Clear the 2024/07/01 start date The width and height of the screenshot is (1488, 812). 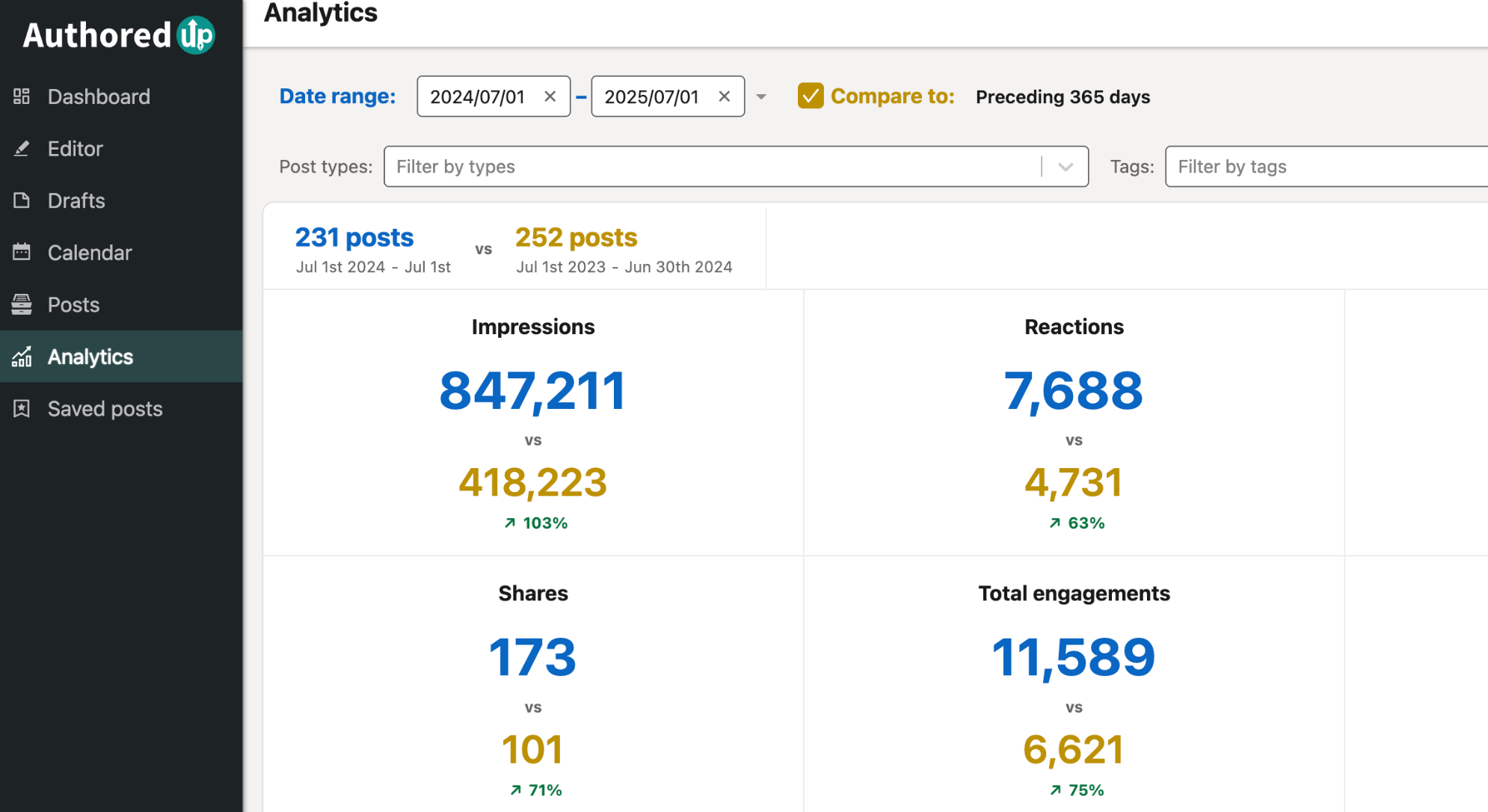tap(550, 96)
